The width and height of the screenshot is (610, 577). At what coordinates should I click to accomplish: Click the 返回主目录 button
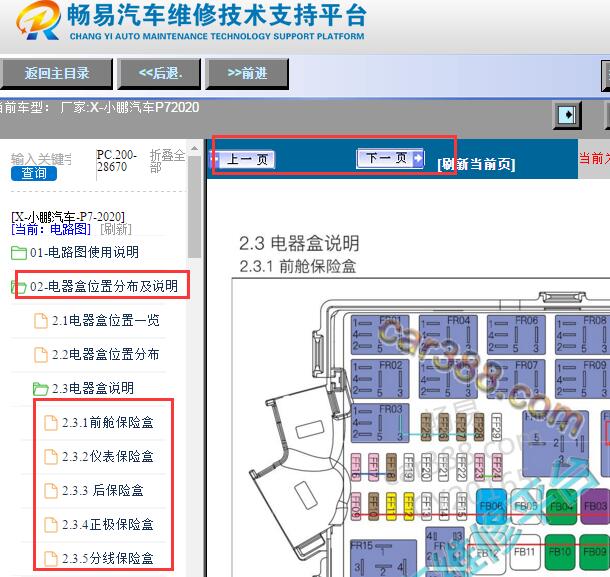pos(56,74)
